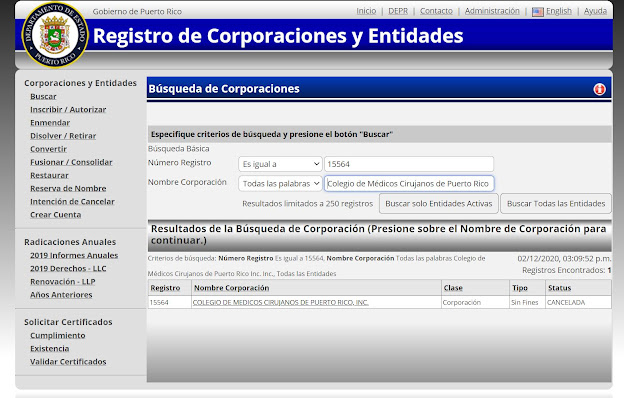
Task: Click the Registros Encontrados count text
Action: 567,270
